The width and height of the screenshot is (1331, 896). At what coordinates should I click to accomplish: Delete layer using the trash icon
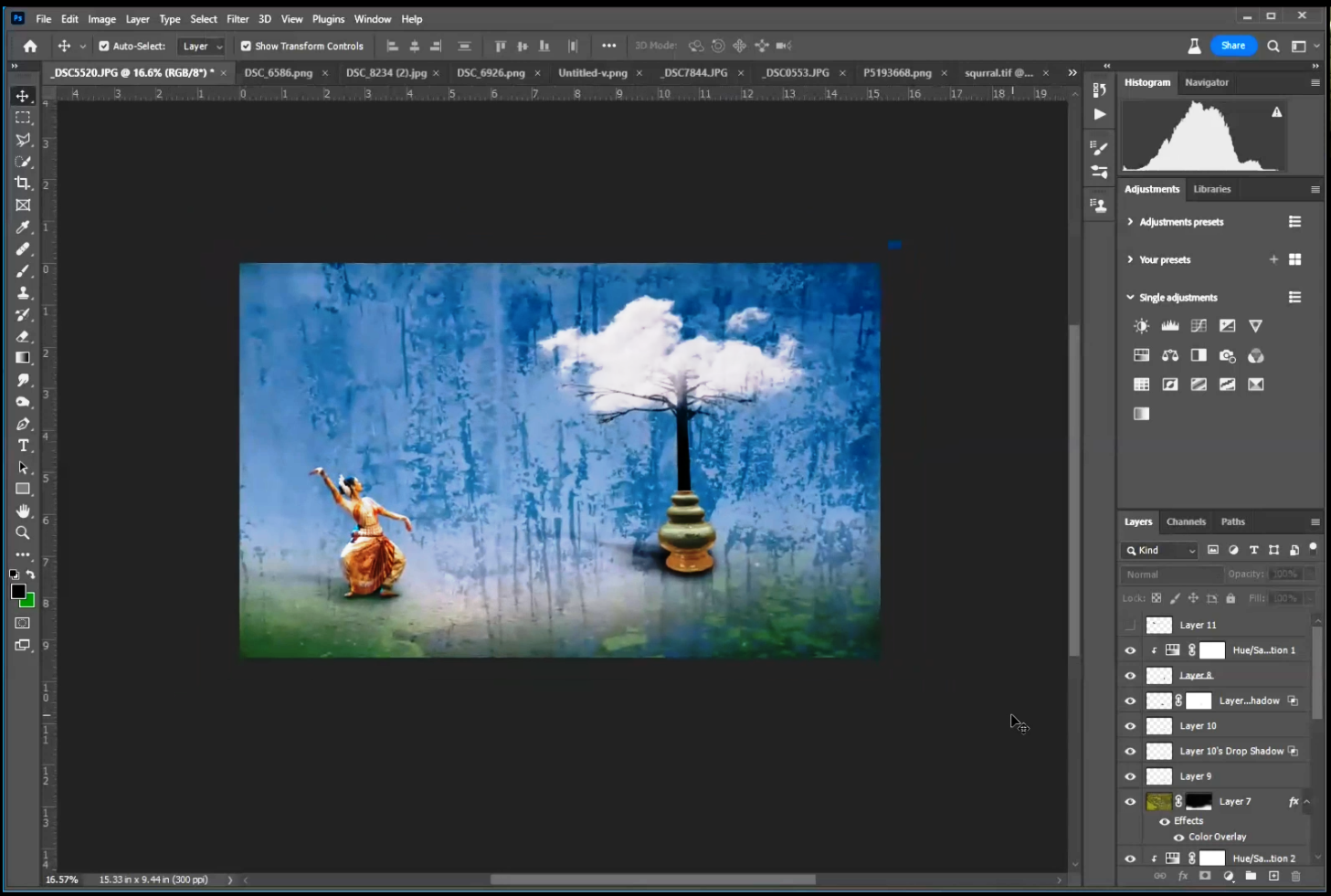tap(1295, 876)
